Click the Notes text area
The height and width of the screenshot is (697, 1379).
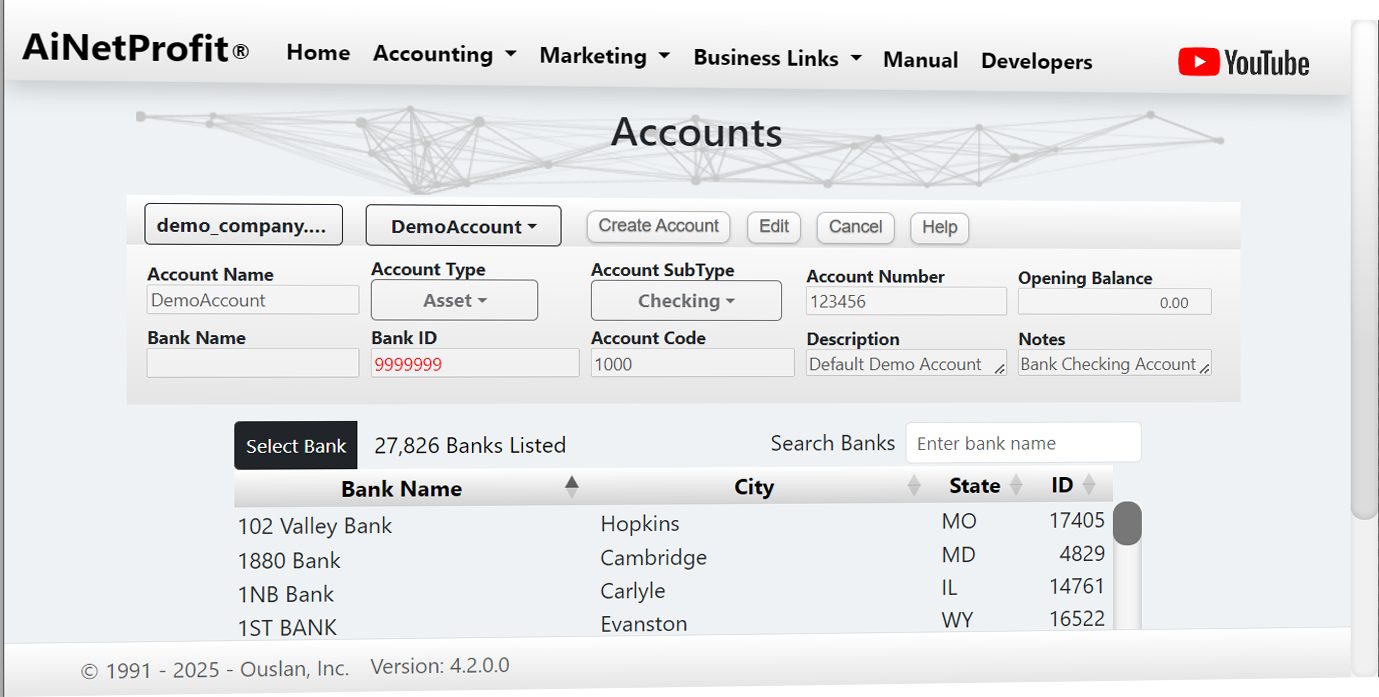(x=1115, y=363)
